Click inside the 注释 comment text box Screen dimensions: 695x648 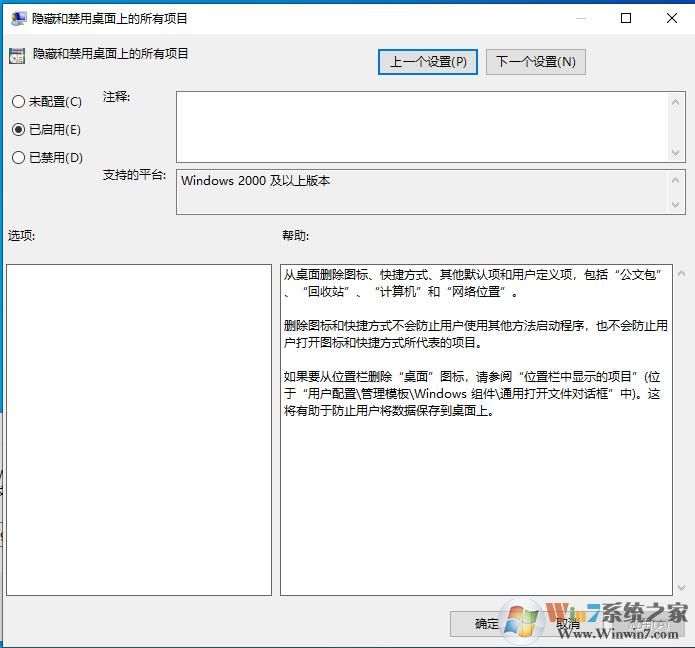[422, 127]
